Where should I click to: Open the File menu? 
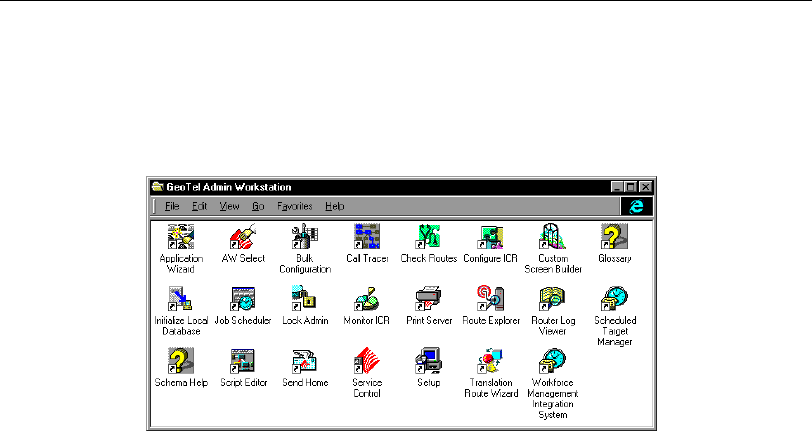click(172, 206)
